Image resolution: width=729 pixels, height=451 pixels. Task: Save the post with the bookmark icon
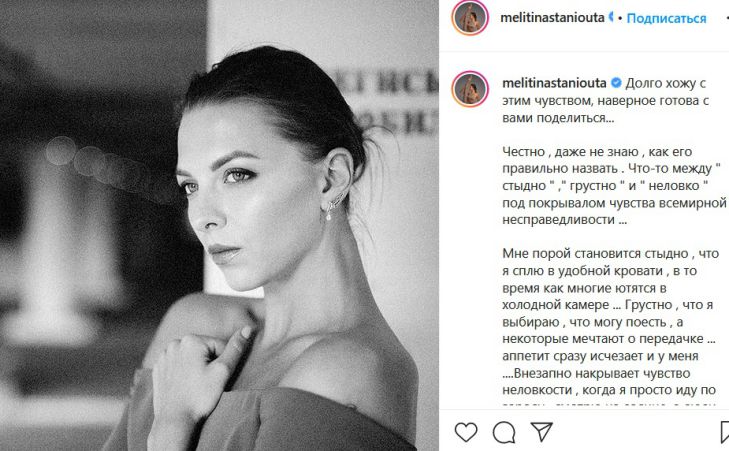click(725, 432)
